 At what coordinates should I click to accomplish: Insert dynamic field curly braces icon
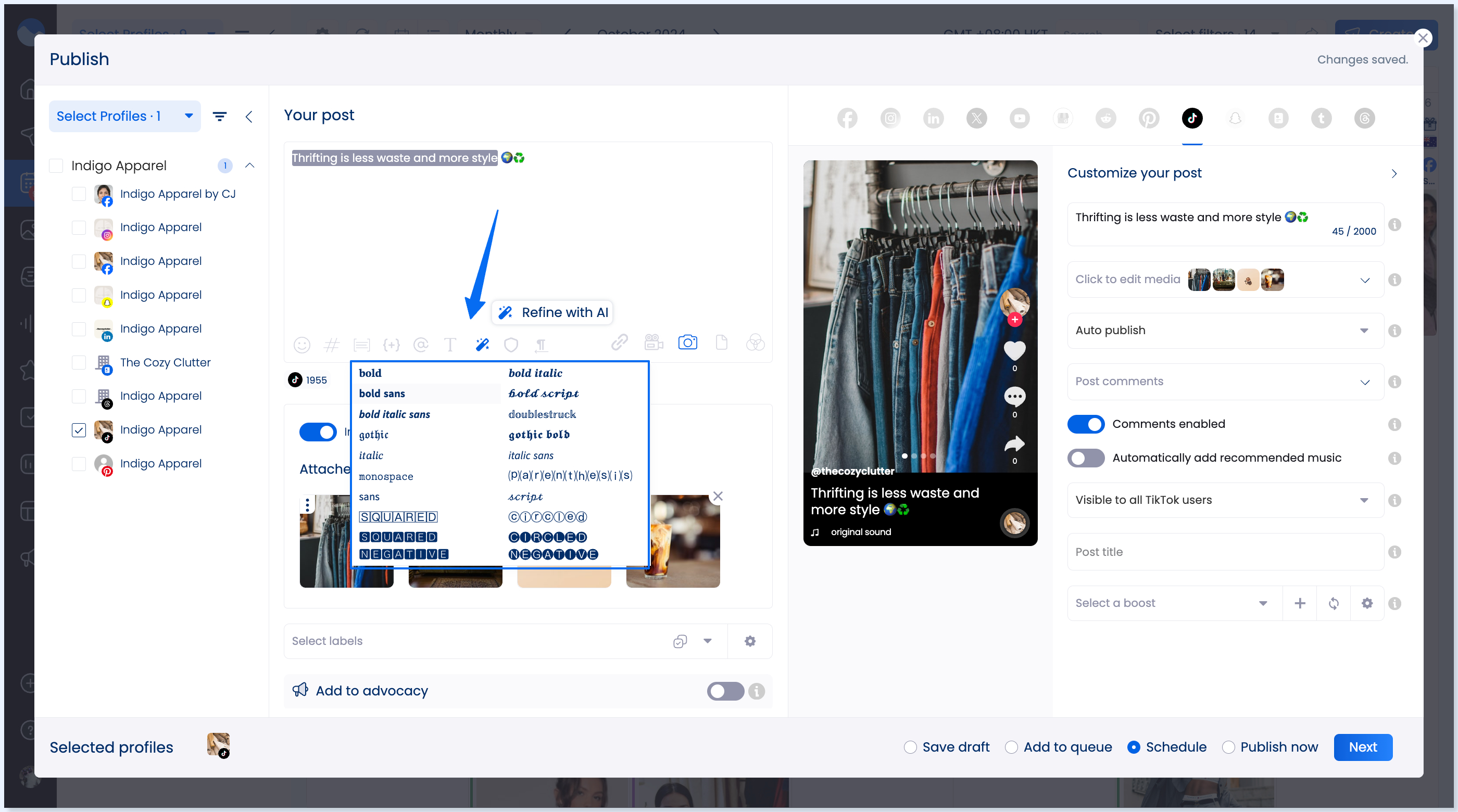pyautogui.click(x=391, y=344)
